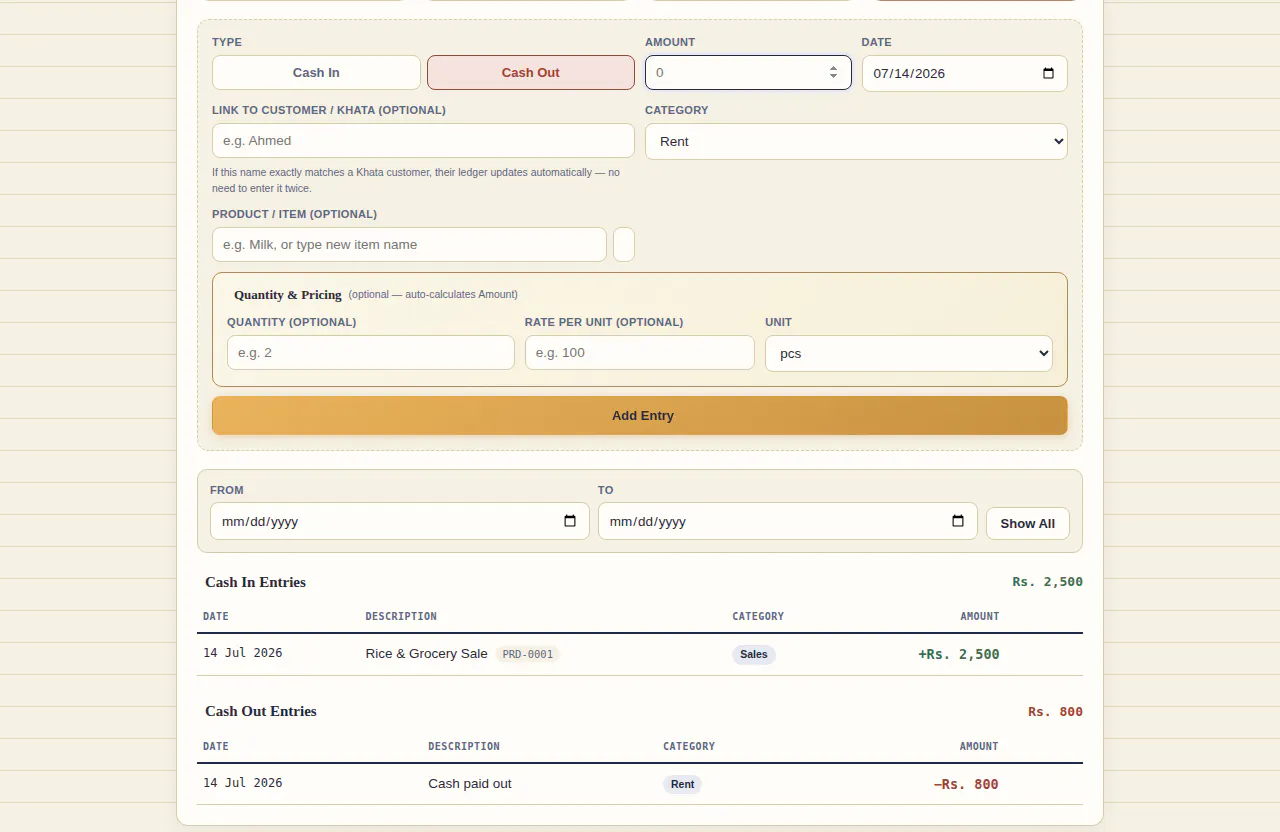
Task: Click the Cash paid out description
Action: click(x=470, y=784)
